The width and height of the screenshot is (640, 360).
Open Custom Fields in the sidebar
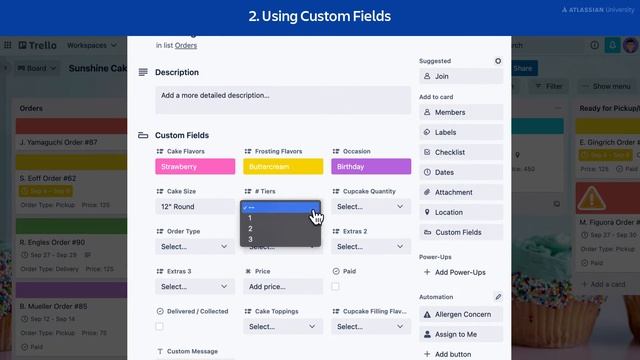click(x=461, y=232)
